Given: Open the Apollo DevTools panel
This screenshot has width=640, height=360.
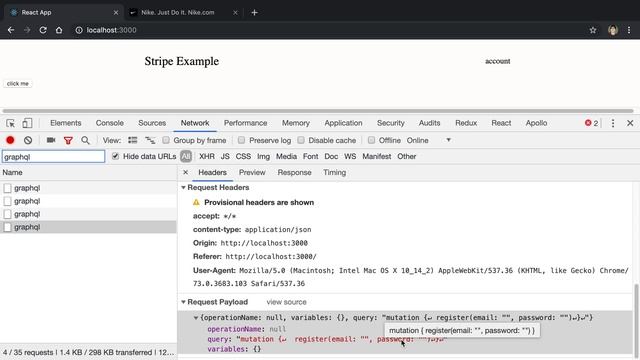Looking at the screenshot, I should click(x=536, y=123).
